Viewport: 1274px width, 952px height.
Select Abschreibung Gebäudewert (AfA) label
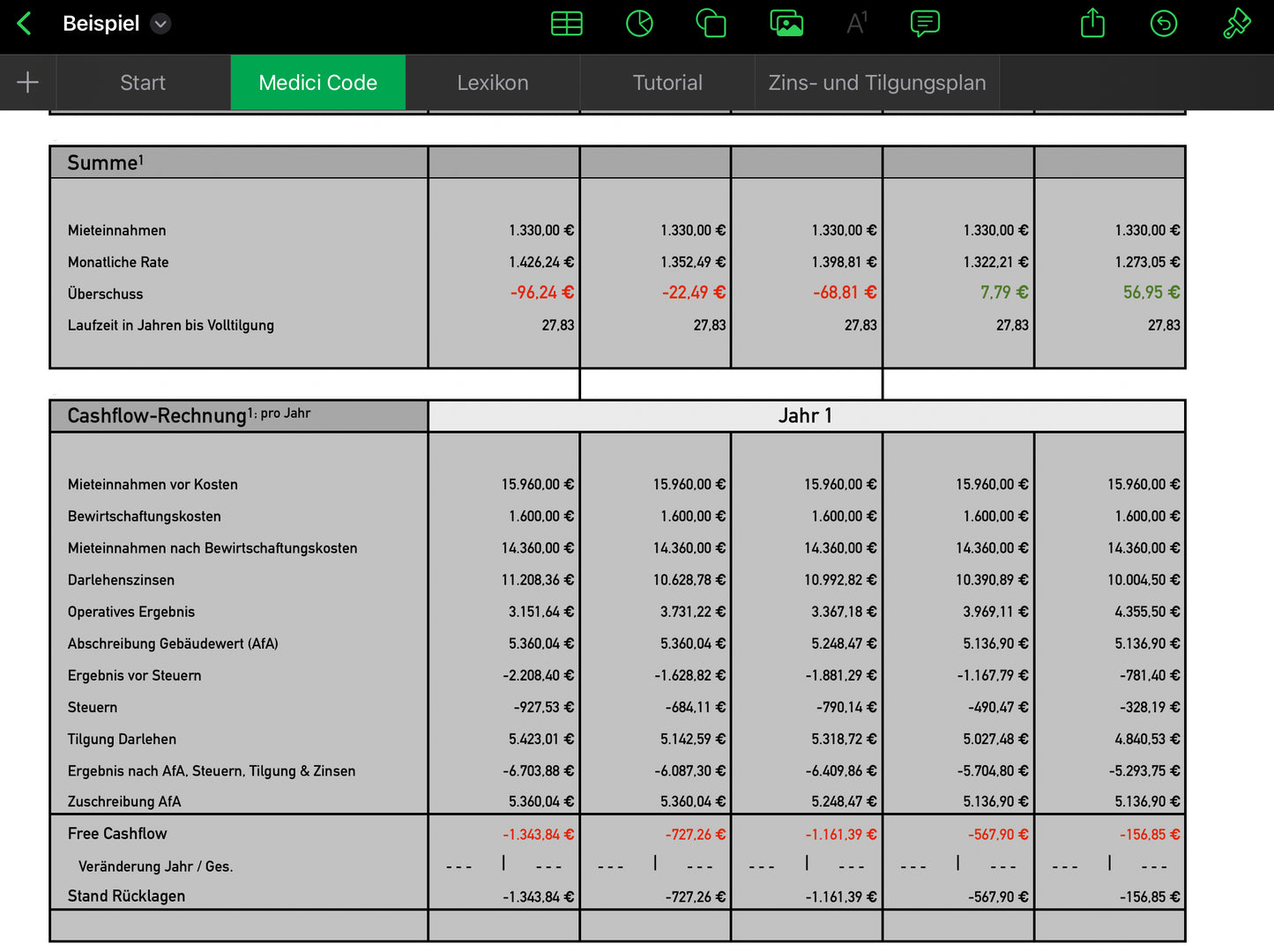pos(173,644)
